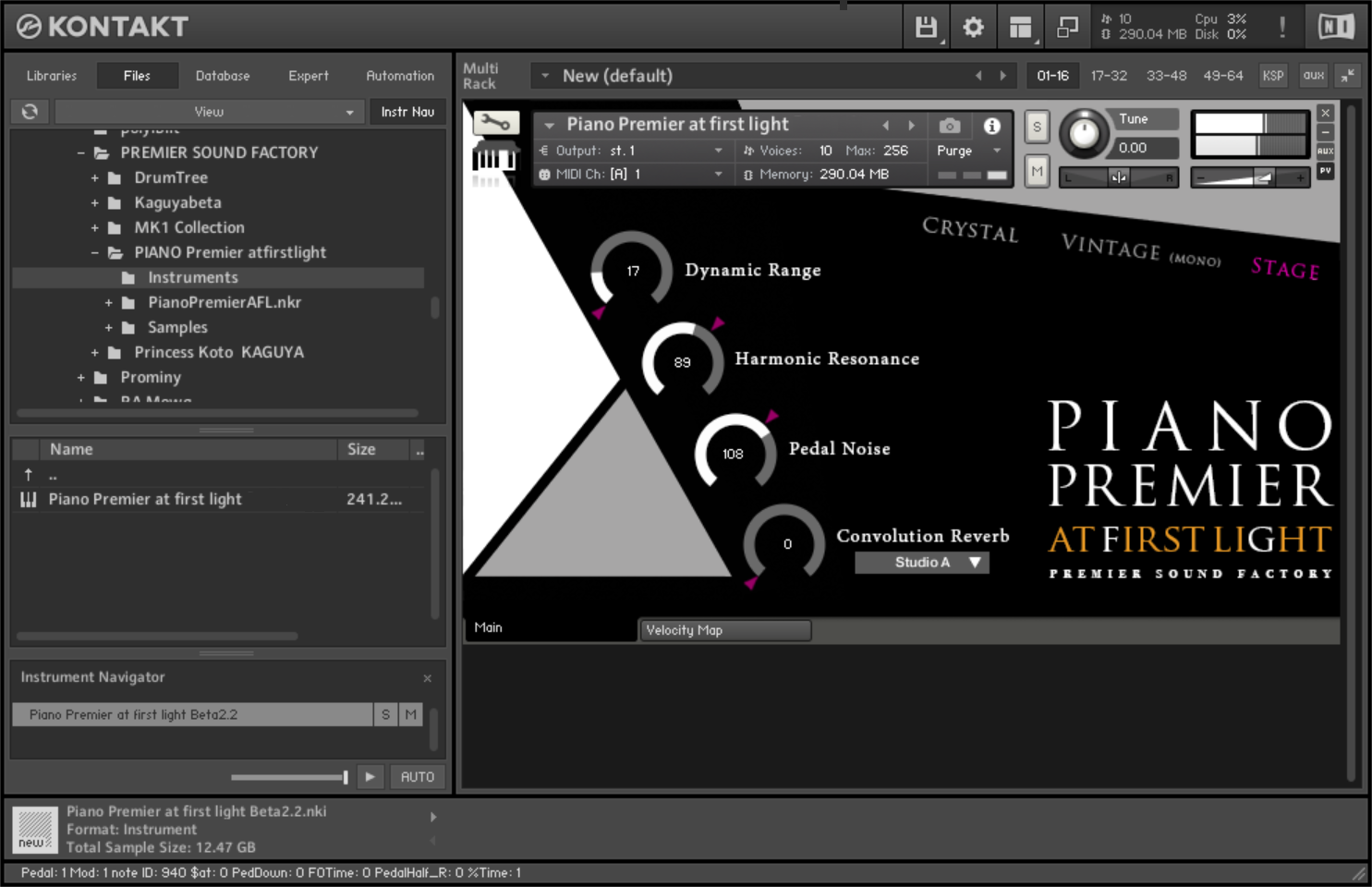Screen dimensions: 1372x887
Task: Click the exclamation warning icon
Action: tap(1282, 27)
